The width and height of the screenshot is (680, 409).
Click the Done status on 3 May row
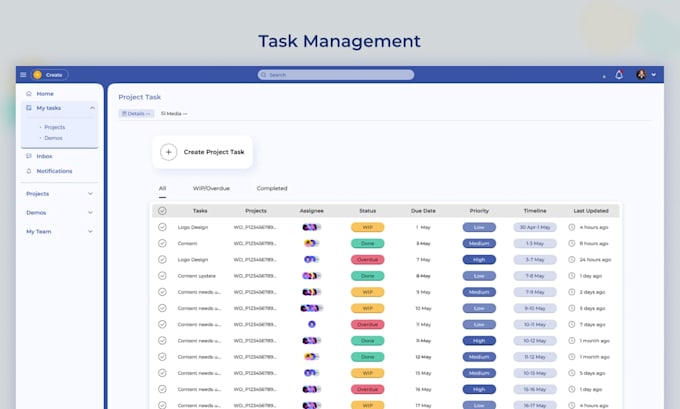pyautogui.click(x=367, y=243)
